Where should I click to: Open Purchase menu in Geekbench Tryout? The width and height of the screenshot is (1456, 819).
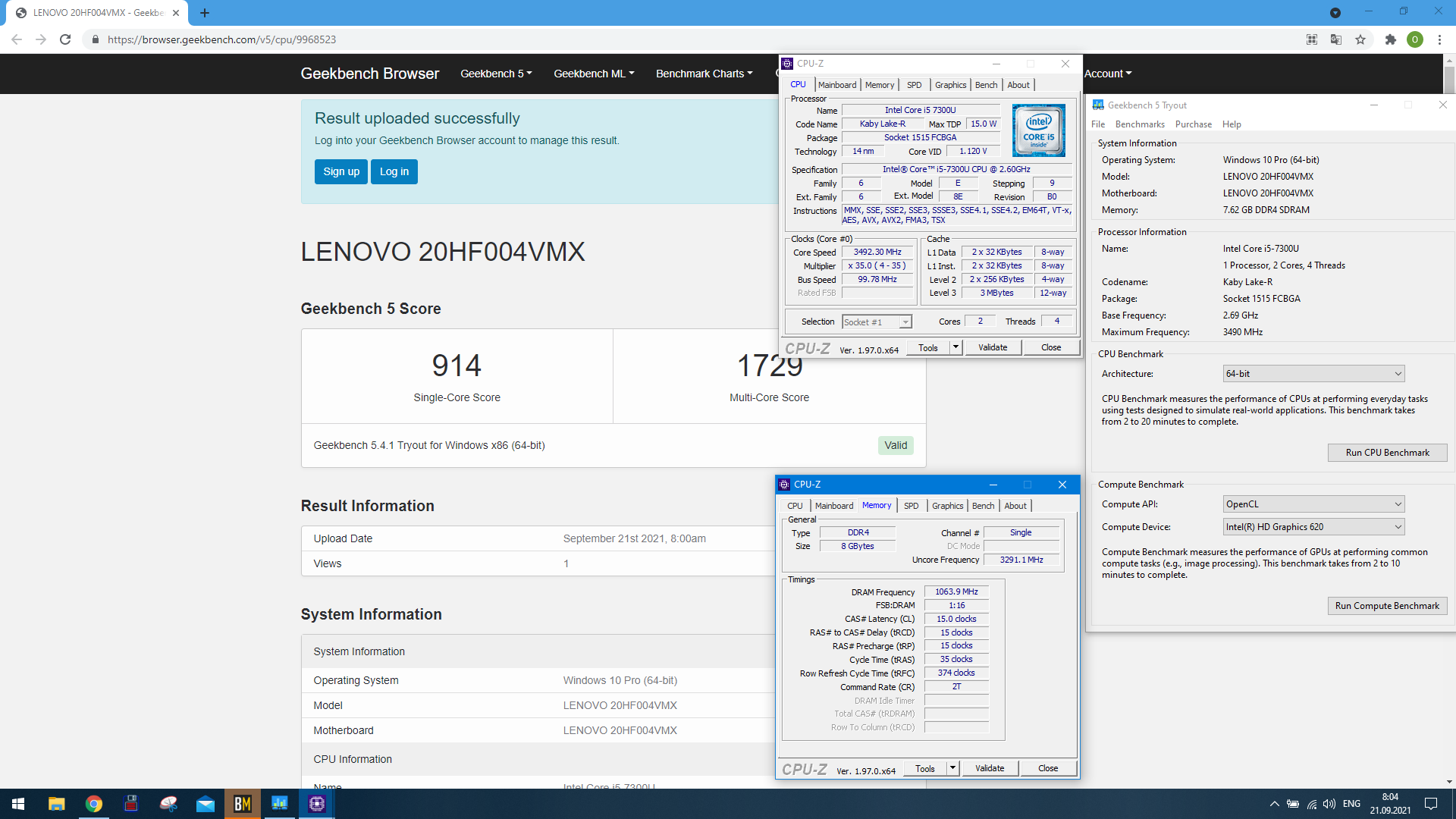pos(1194,124)
